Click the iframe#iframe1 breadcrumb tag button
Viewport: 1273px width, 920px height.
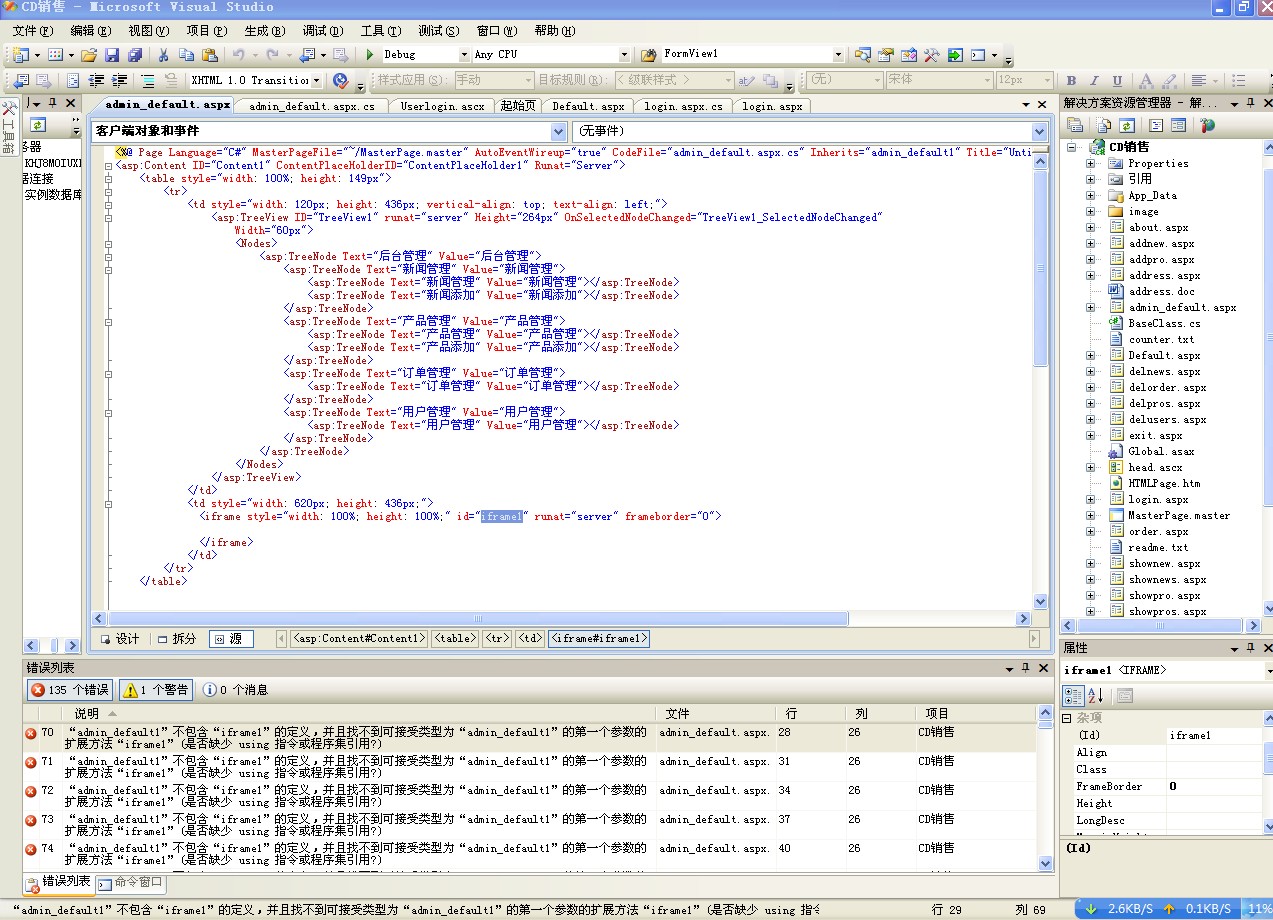(x=599, y=638)
